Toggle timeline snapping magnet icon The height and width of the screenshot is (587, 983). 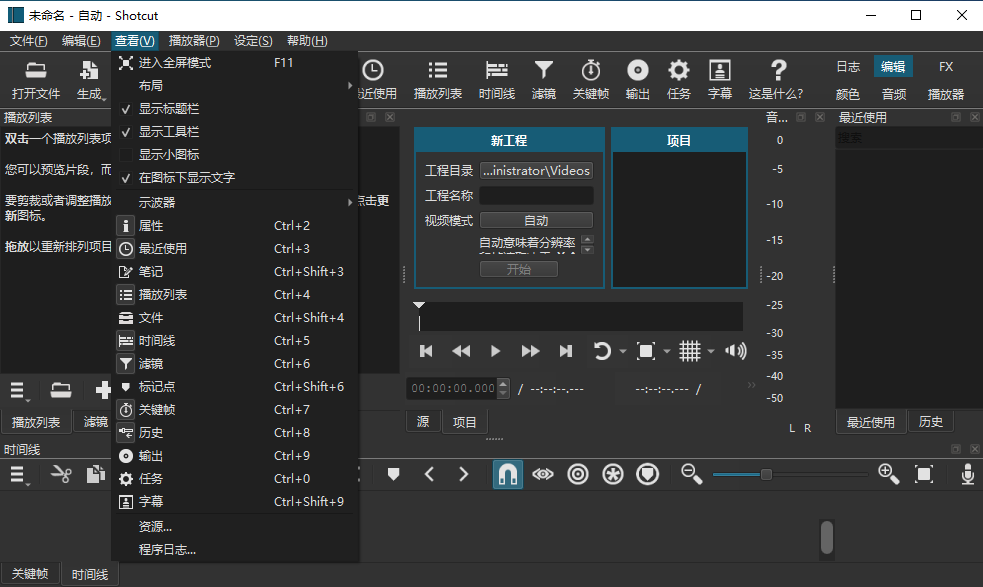click(x=507, y=474)
